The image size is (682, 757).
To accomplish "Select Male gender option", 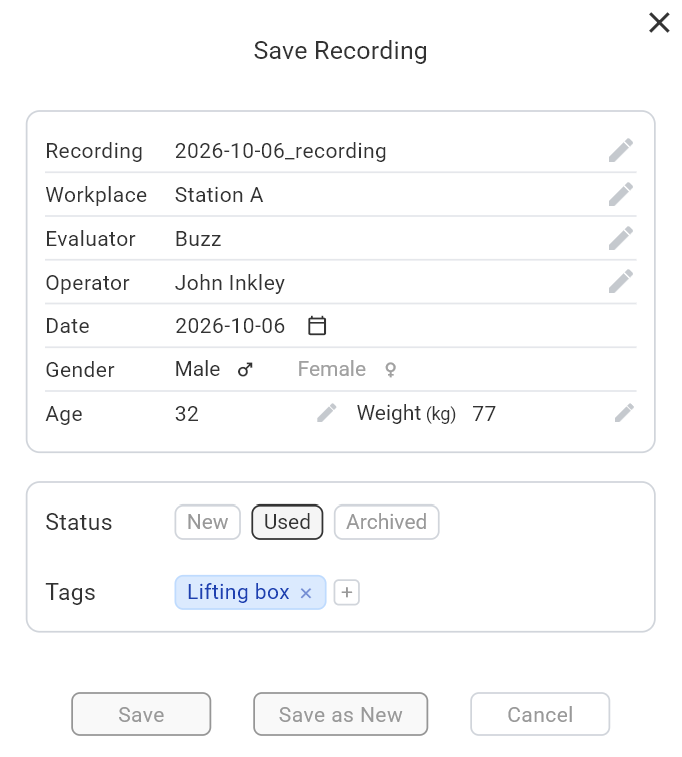I will point(214,369).
